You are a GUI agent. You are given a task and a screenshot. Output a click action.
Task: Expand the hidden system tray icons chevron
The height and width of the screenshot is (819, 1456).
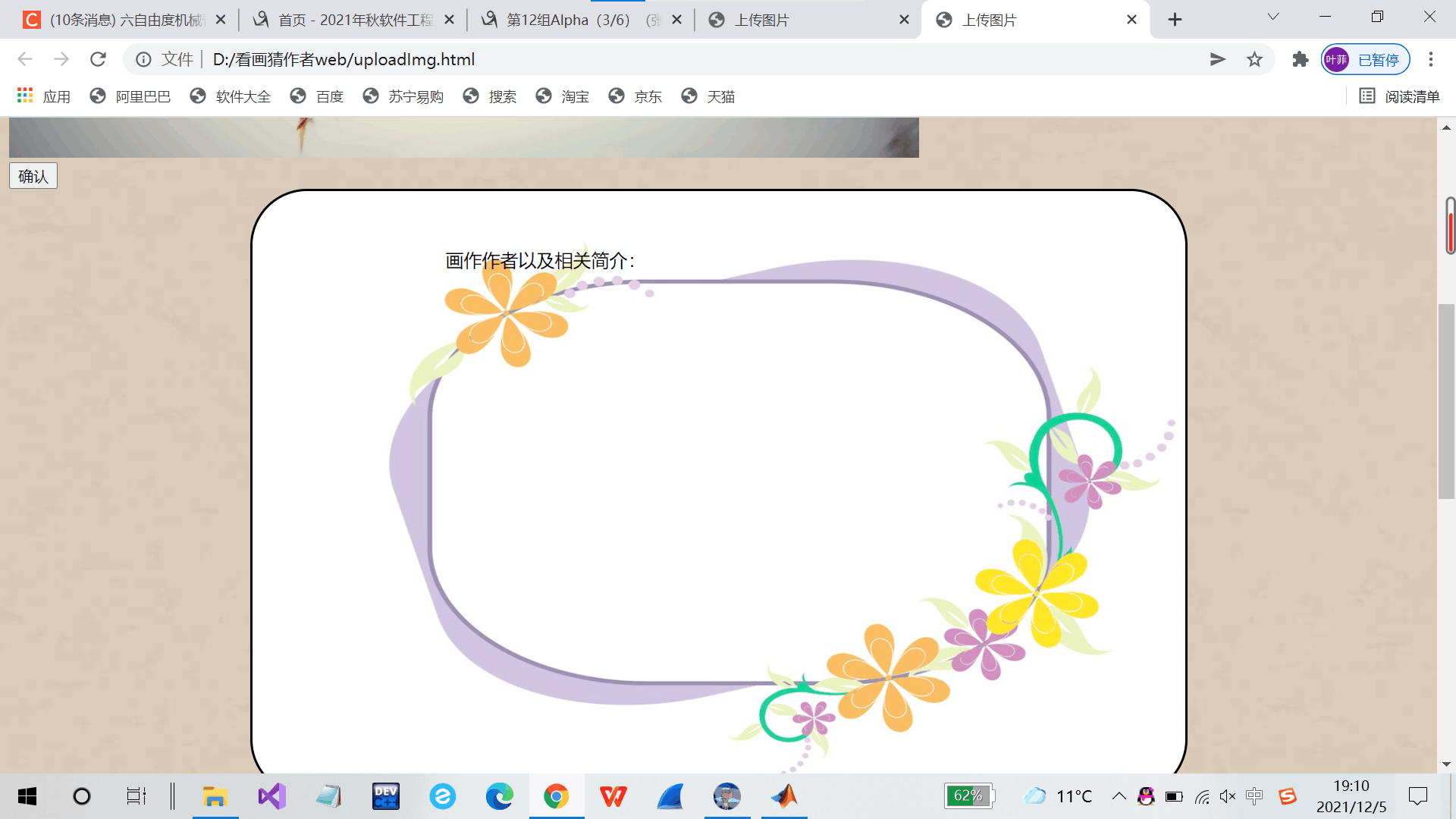(1119, 796)
